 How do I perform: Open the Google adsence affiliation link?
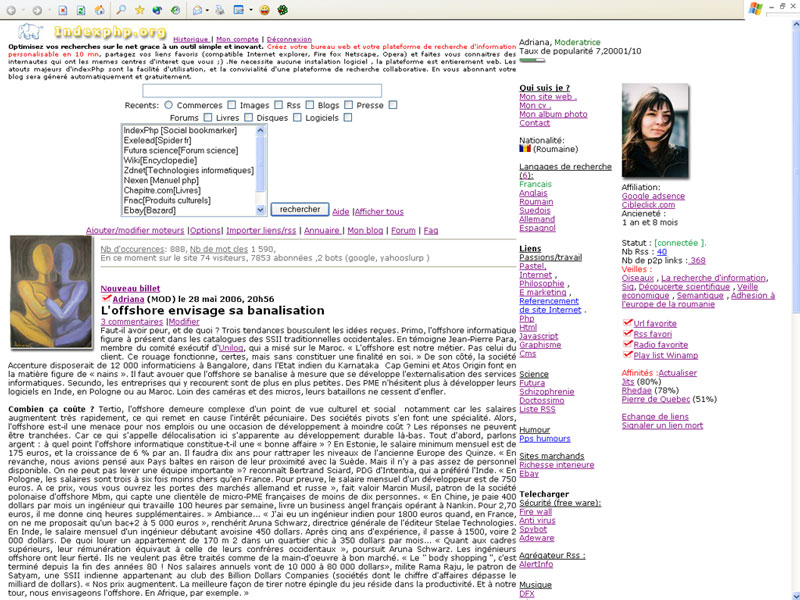tap(653, 196)
